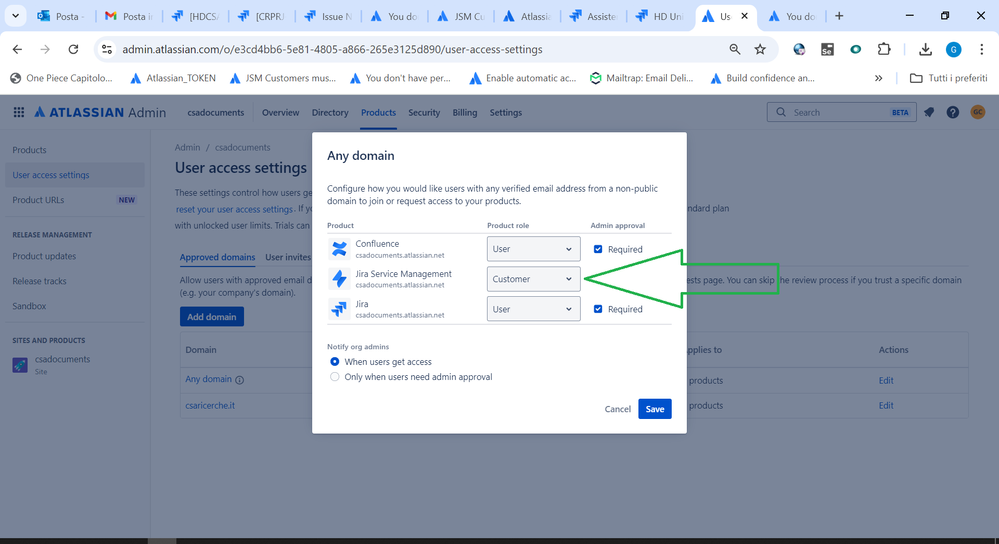The image size is (999, 544).
Task: Show more bookmarks with double chevron
Action: click(x=879, y=78)
